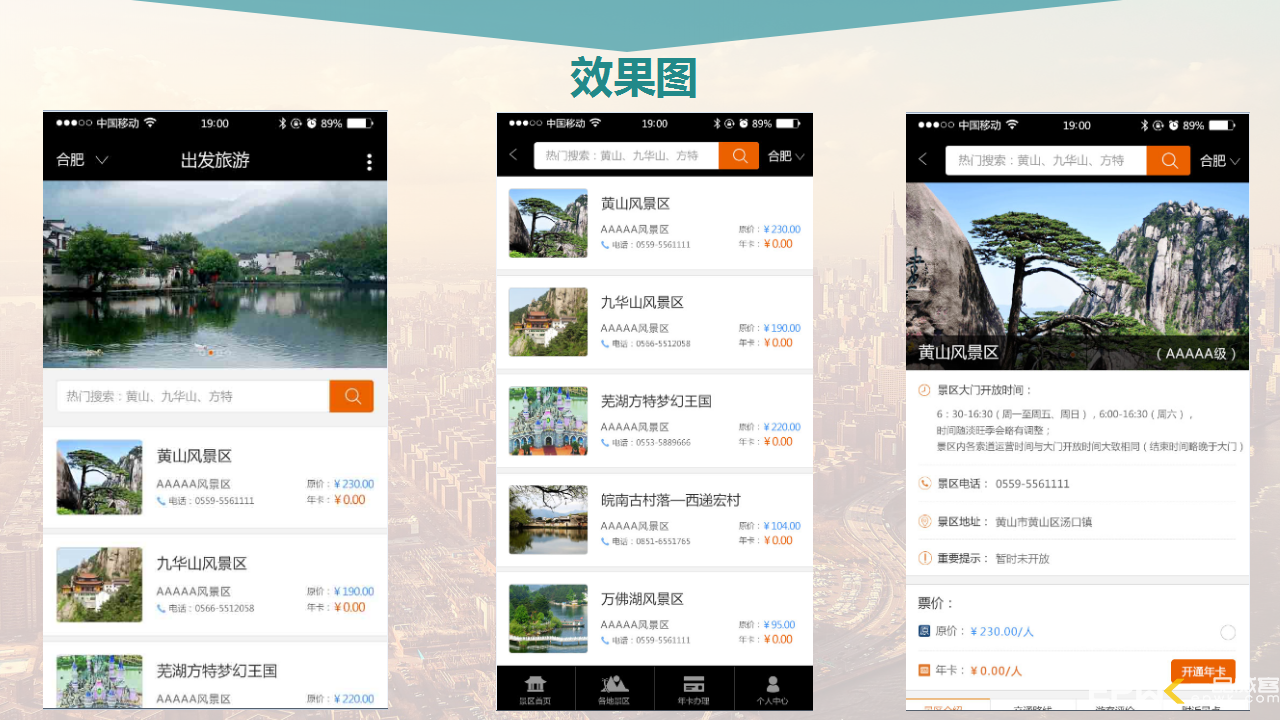Screen dimensions: 1280x720
Task: Click the blue 原 icon beside 原价
Action: coord(924,631)
